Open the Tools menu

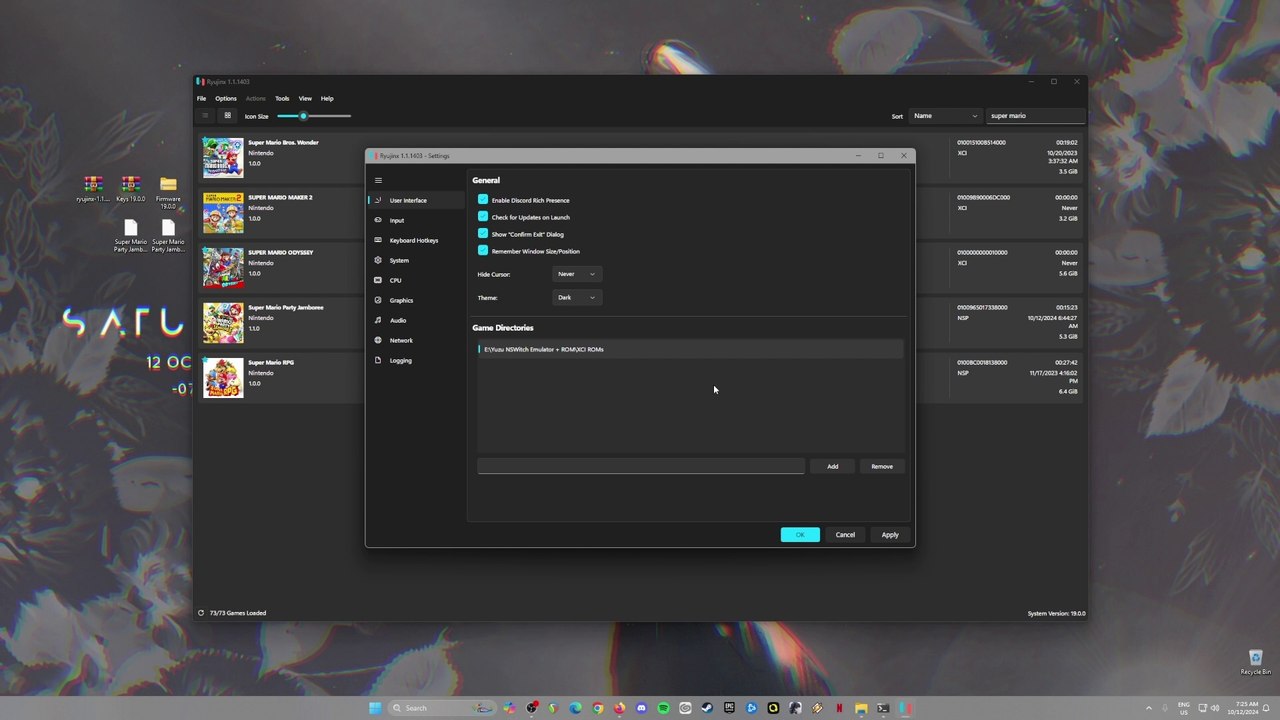pyautogui.click(x=282, y=99)
